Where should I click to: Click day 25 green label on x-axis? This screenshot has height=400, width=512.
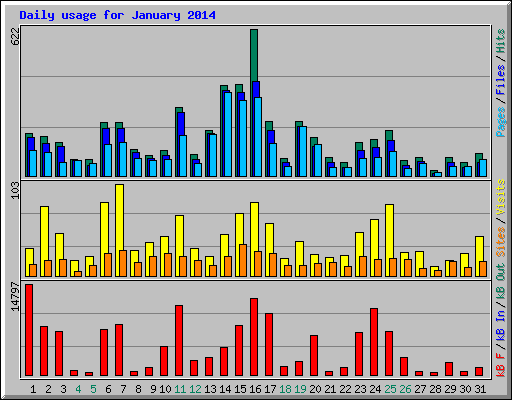tap(390, 389)
